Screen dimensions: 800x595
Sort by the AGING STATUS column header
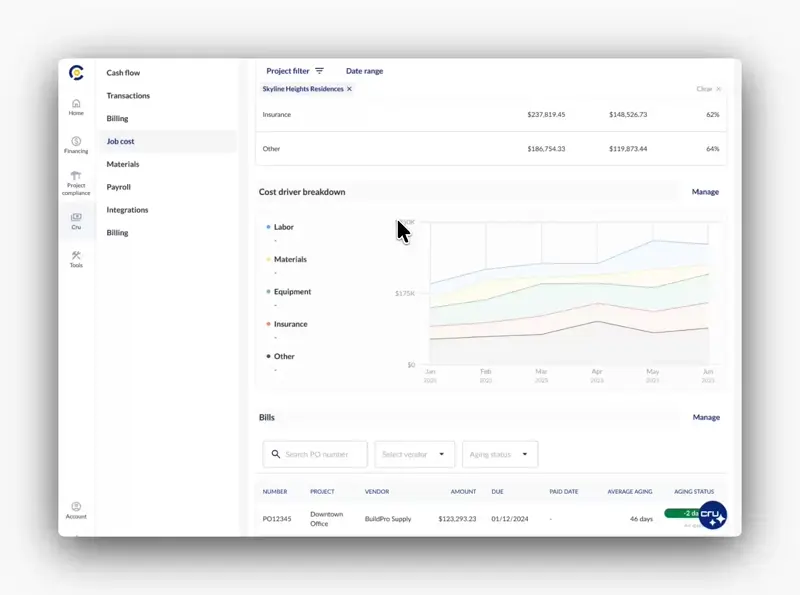[x=694, y=491]
